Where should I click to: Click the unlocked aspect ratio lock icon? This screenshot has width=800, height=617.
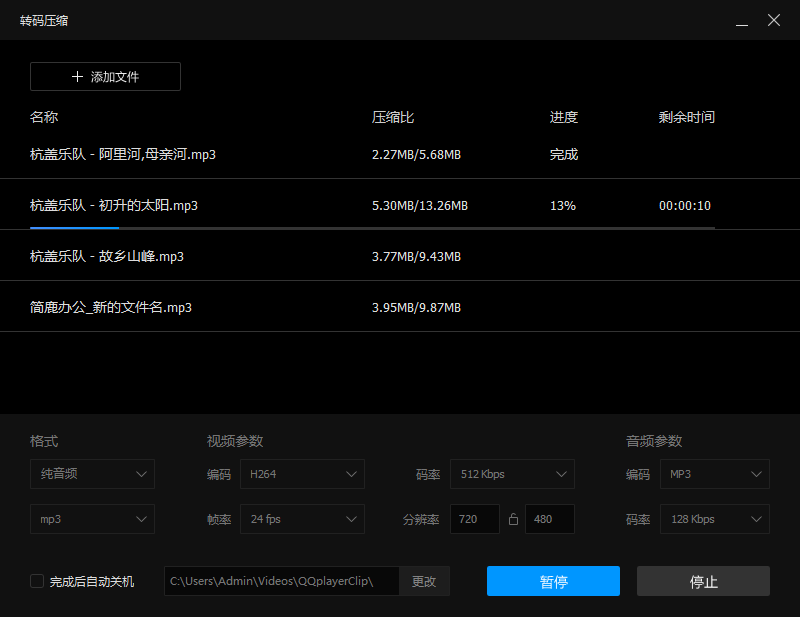point(513,519)
